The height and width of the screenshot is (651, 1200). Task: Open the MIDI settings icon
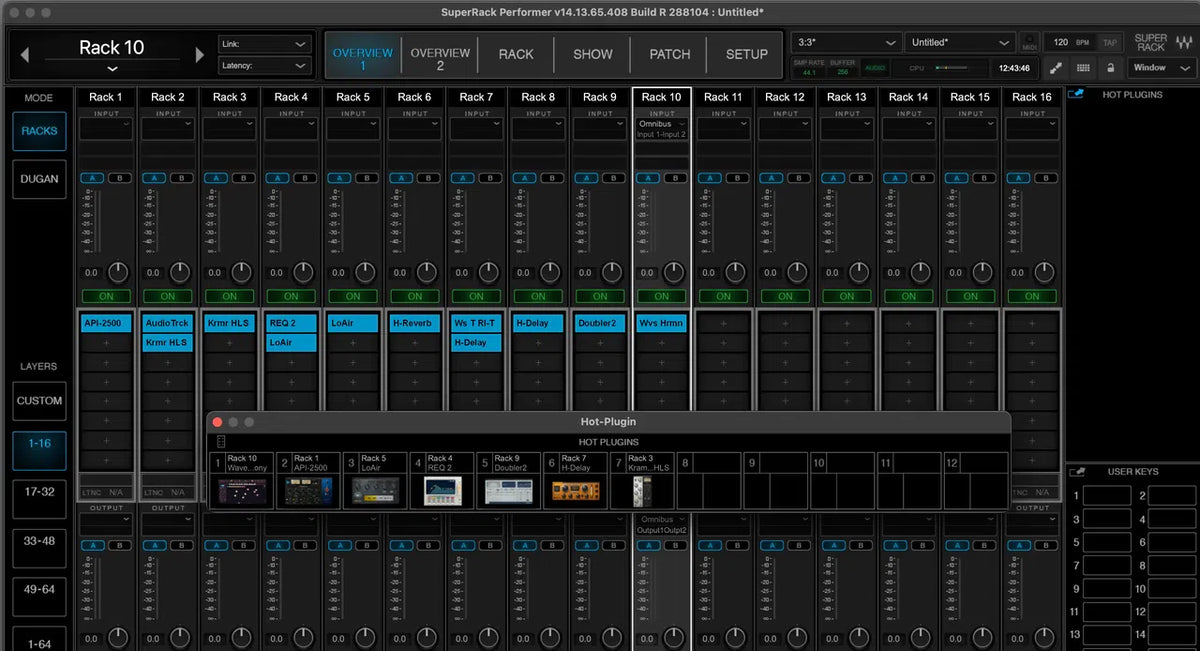click(x=1029, y=42)
